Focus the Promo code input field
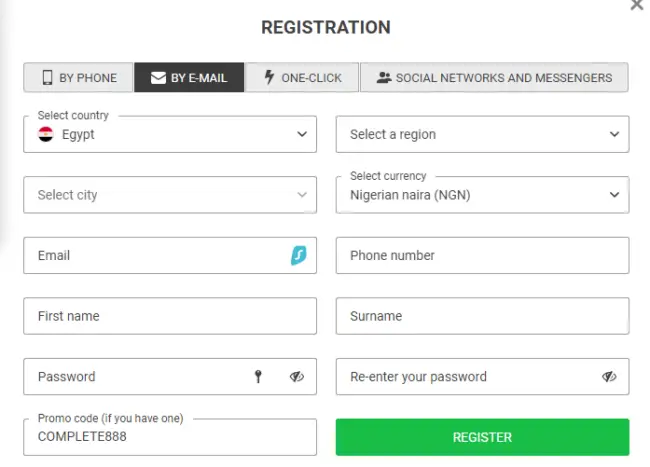 (170, 437)
